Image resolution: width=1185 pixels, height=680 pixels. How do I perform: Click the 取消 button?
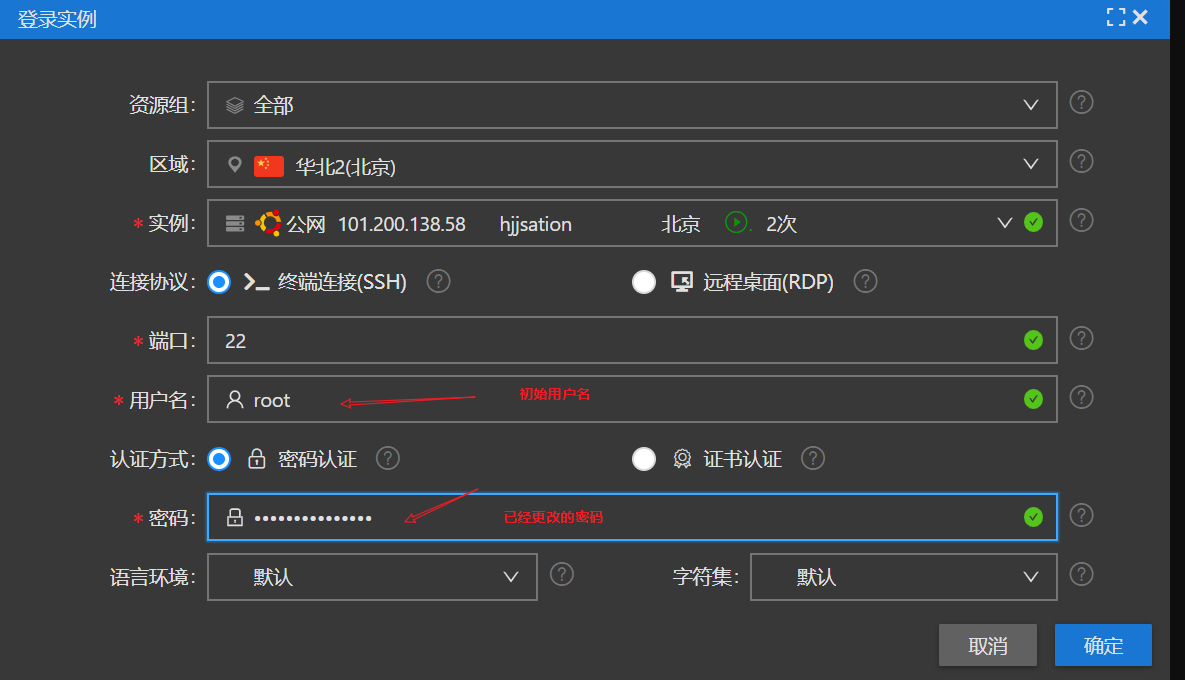tap(988, 645)
